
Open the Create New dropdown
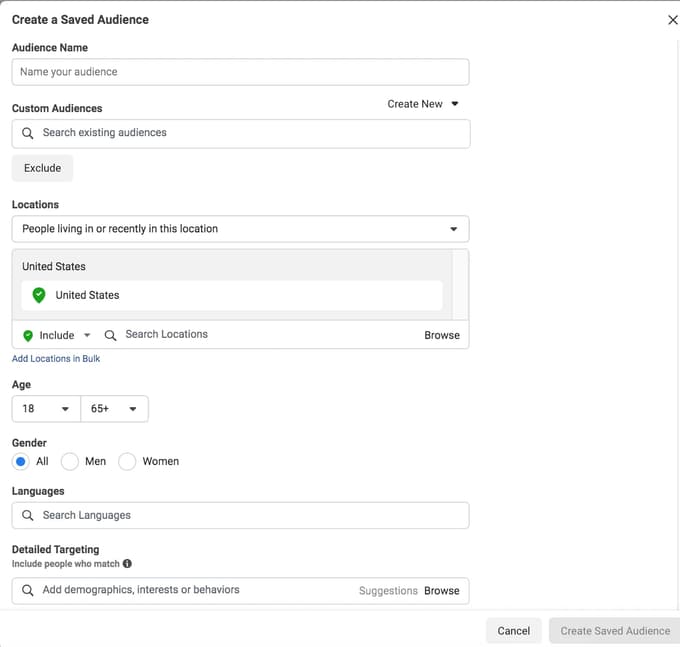tap(423, 104)
